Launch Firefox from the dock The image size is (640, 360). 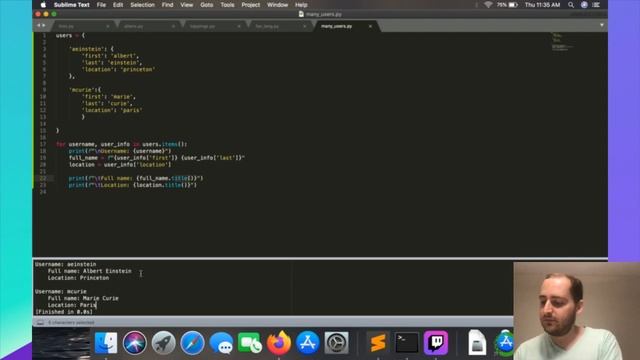[x=279, y=342]
